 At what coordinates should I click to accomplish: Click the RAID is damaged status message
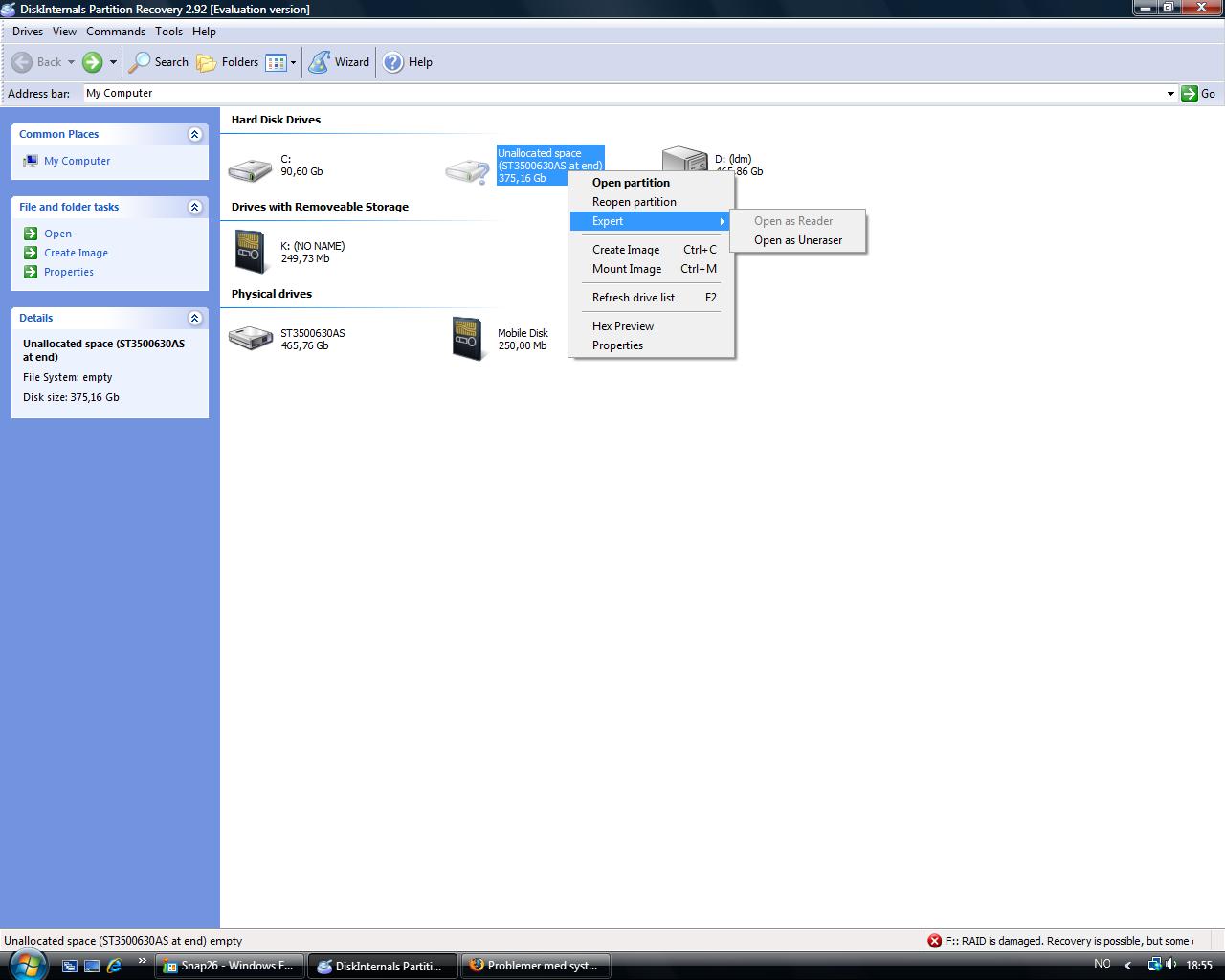[1068, 941]
